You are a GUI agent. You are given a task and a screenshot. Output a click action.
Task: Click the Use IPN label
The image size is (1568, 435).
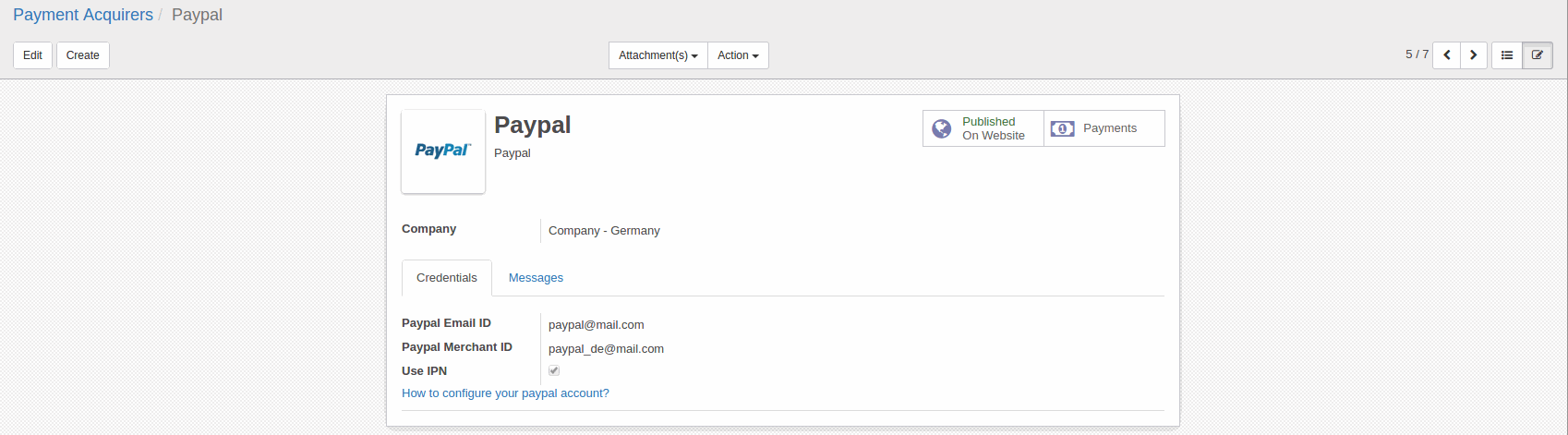click(x=424, y=371)
